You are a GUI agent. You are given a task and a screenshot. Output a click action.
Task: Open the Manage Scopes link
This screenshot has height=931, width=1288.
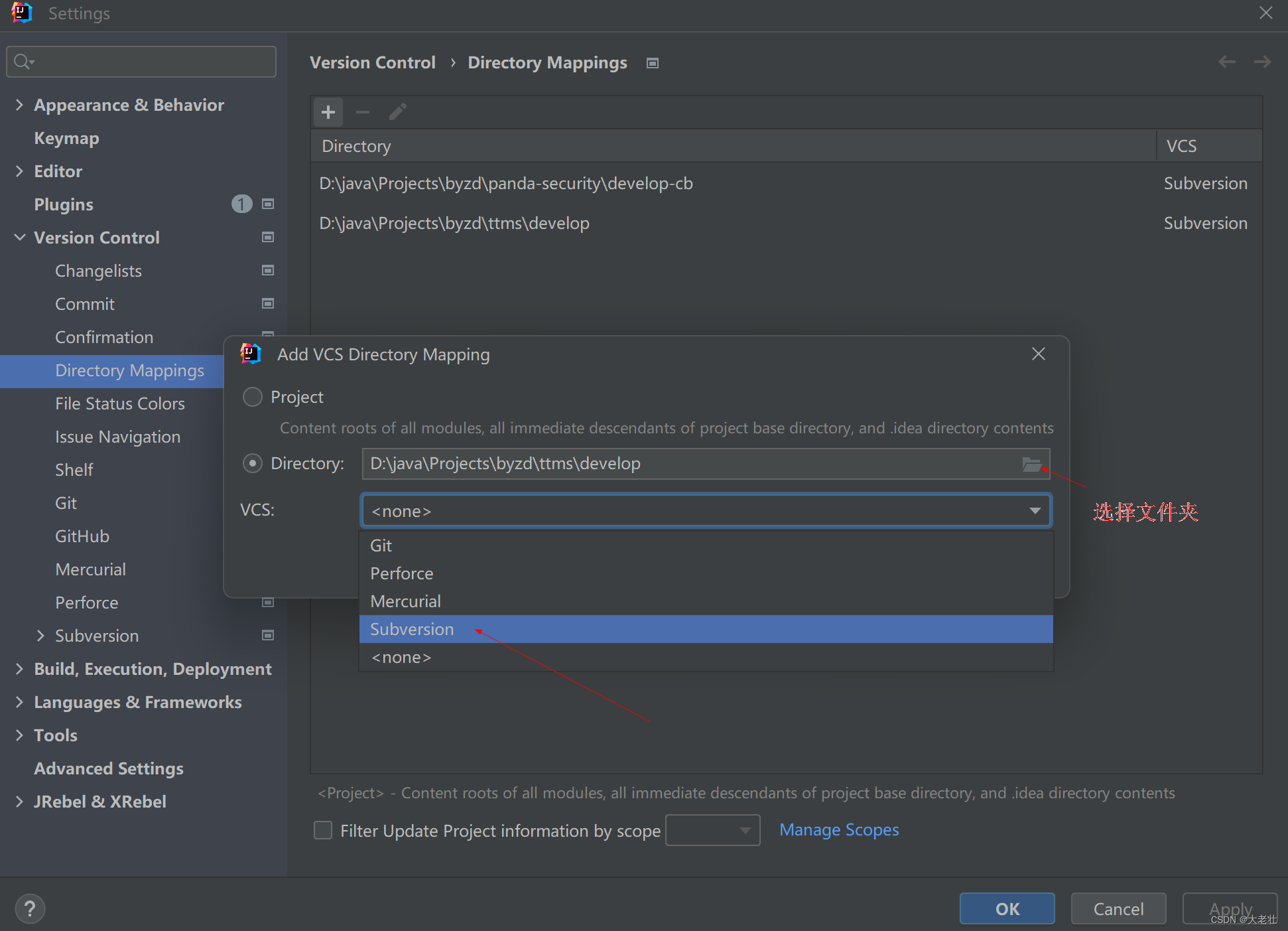(x=839, y=830)
